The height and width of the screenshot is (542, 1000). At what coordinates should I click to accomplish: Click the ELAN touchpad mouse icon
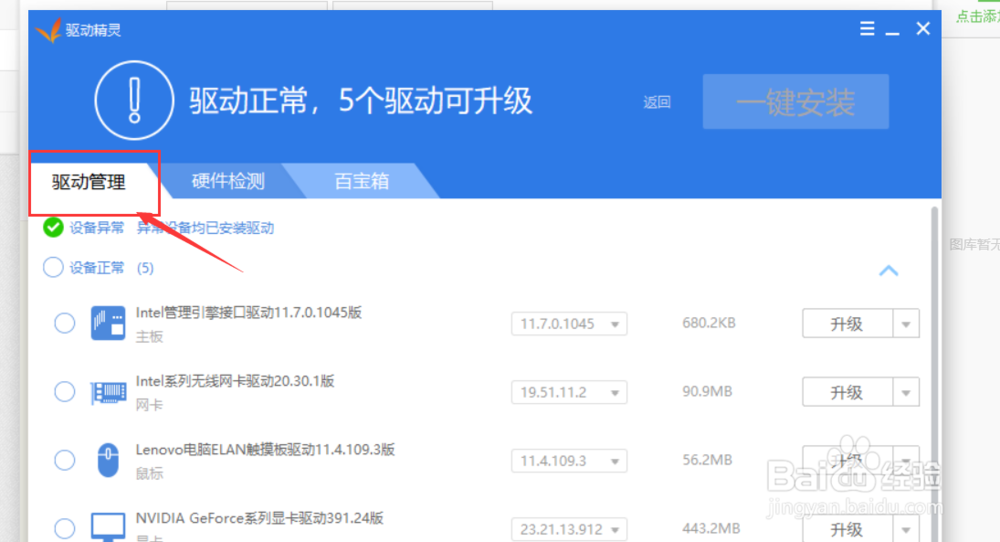point(108,460)
